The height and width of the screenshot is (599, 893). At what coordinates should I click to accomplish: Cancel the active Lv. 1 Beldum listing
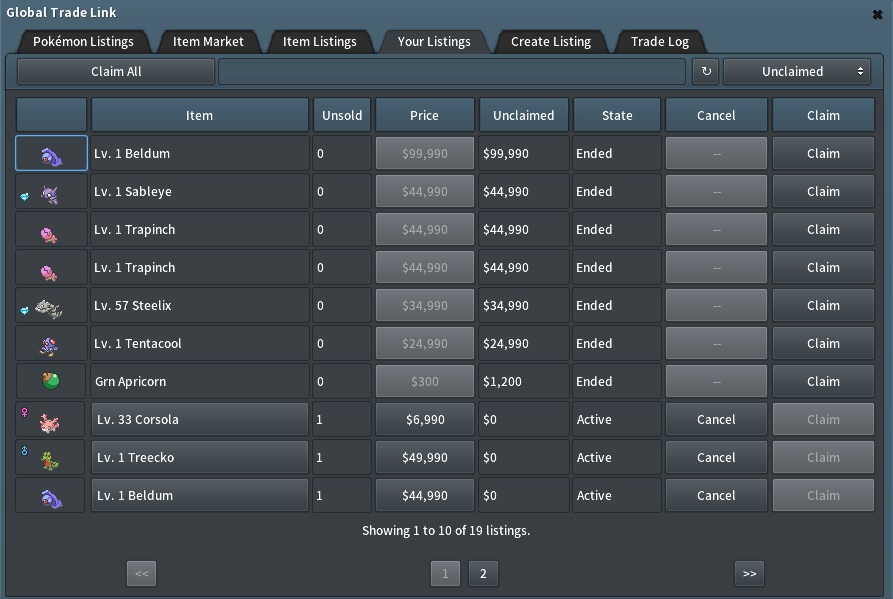tap(716, 495)
